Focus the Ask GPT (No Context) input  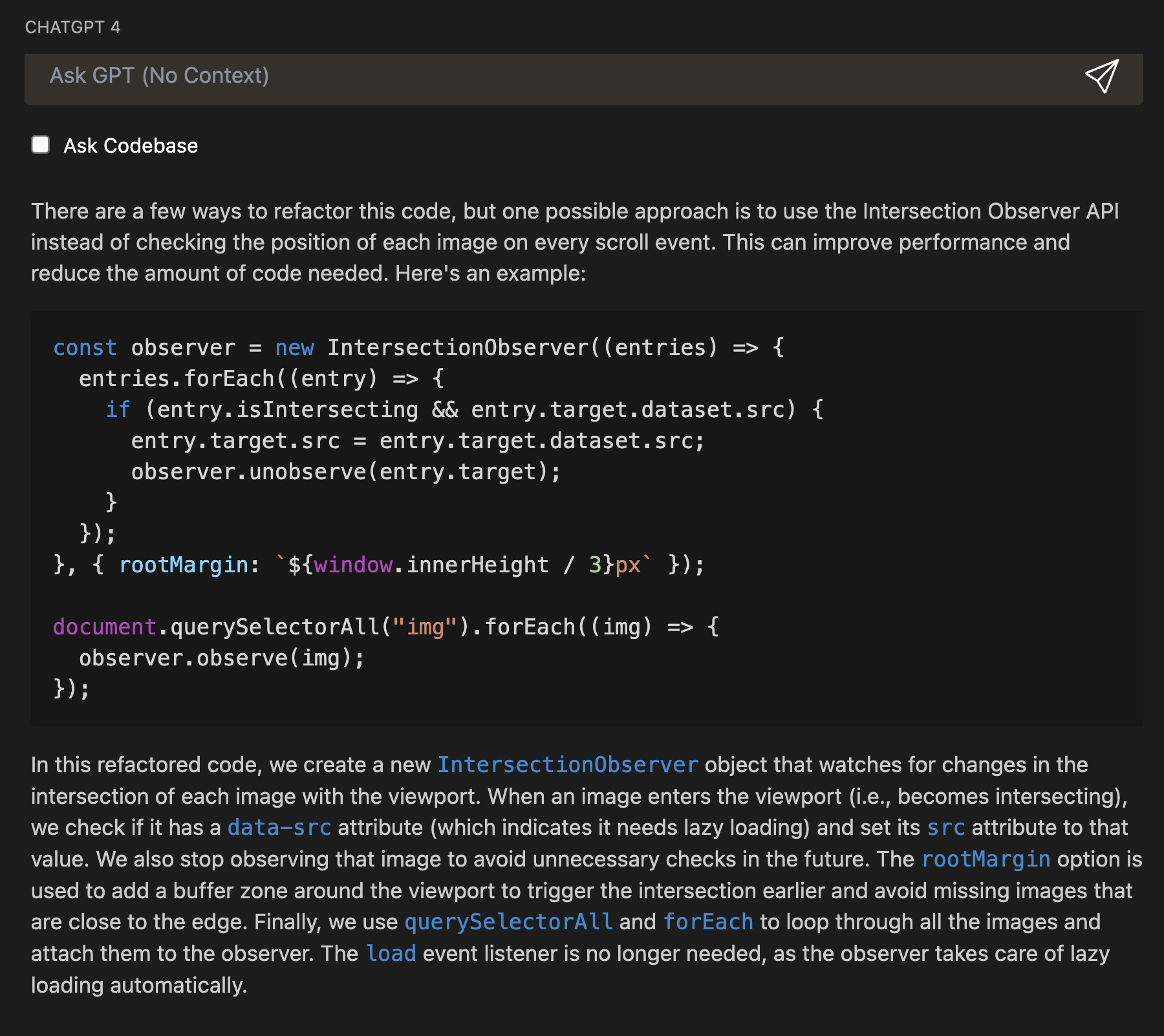pyautogui.click(x=517, y=76)
